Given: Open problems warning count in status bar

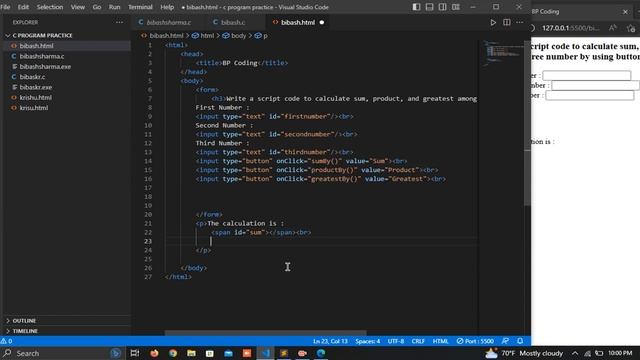Looking at the screenshot, I should coord(7,341).
